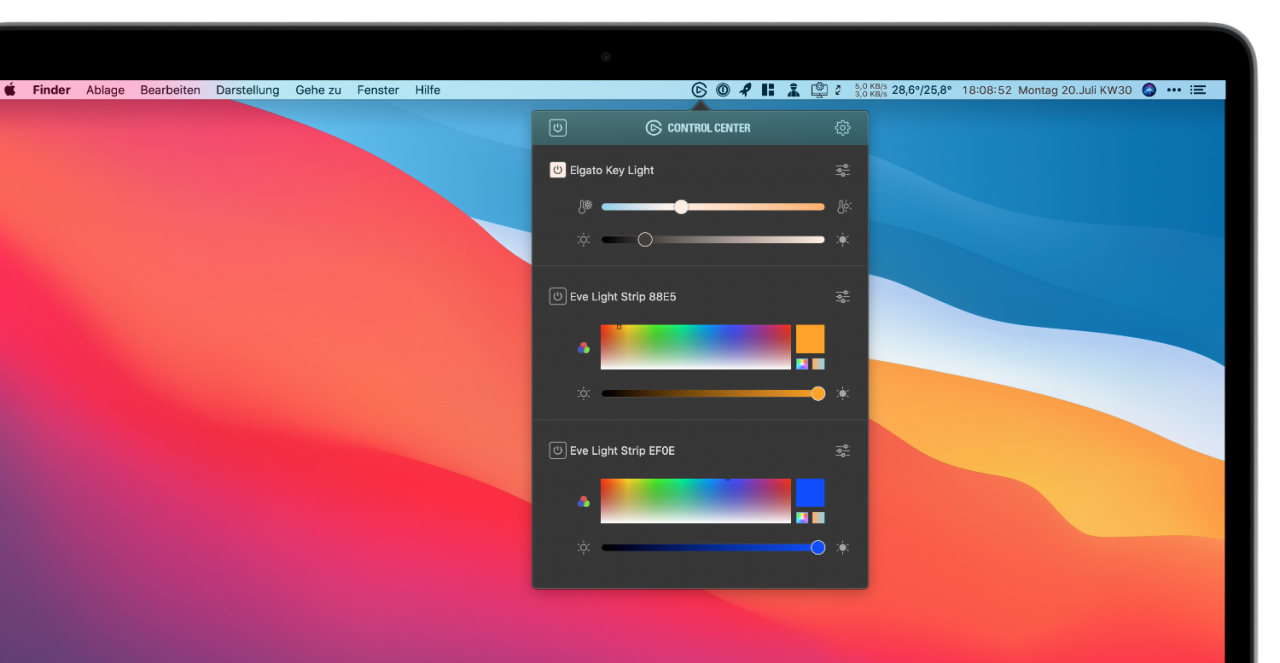
Task: Open Eve Light Strip 88E5 settings icon
Action: point(843,297)
